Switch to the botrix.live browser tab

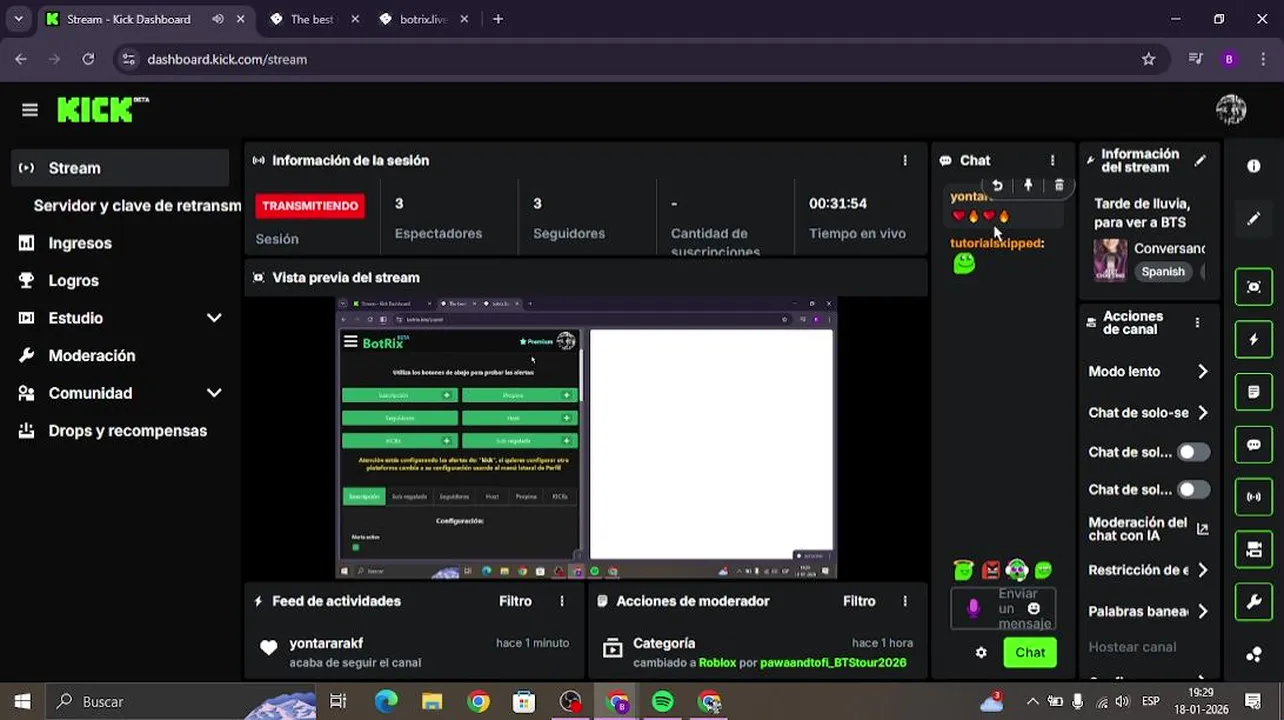tap(421, 19)
